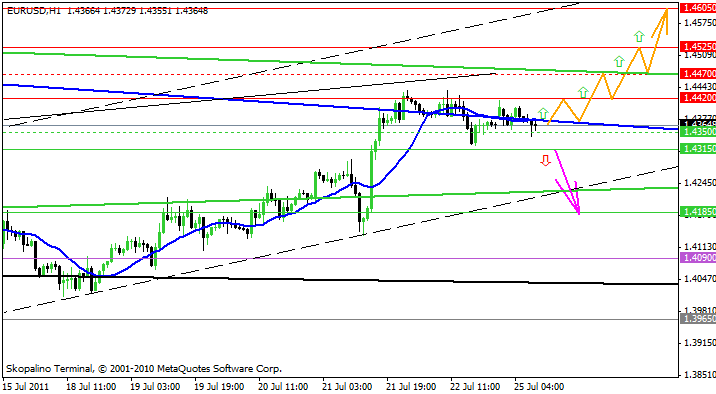This screenshot has width=716, height=394.
Task: Select the green up arrow below the 1.45250 line
Action: pos(619,61)
